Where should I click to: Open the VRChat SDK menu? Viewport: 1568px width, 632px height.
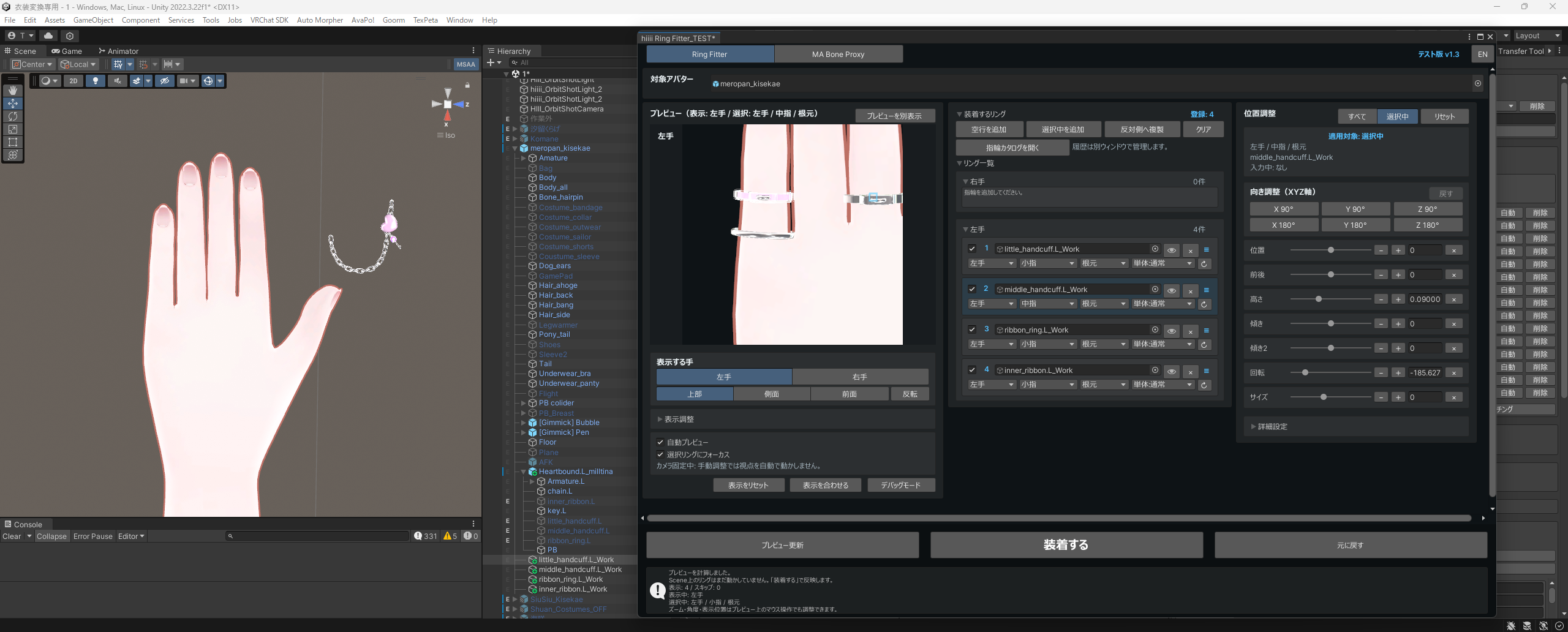(x=269, y=20)
